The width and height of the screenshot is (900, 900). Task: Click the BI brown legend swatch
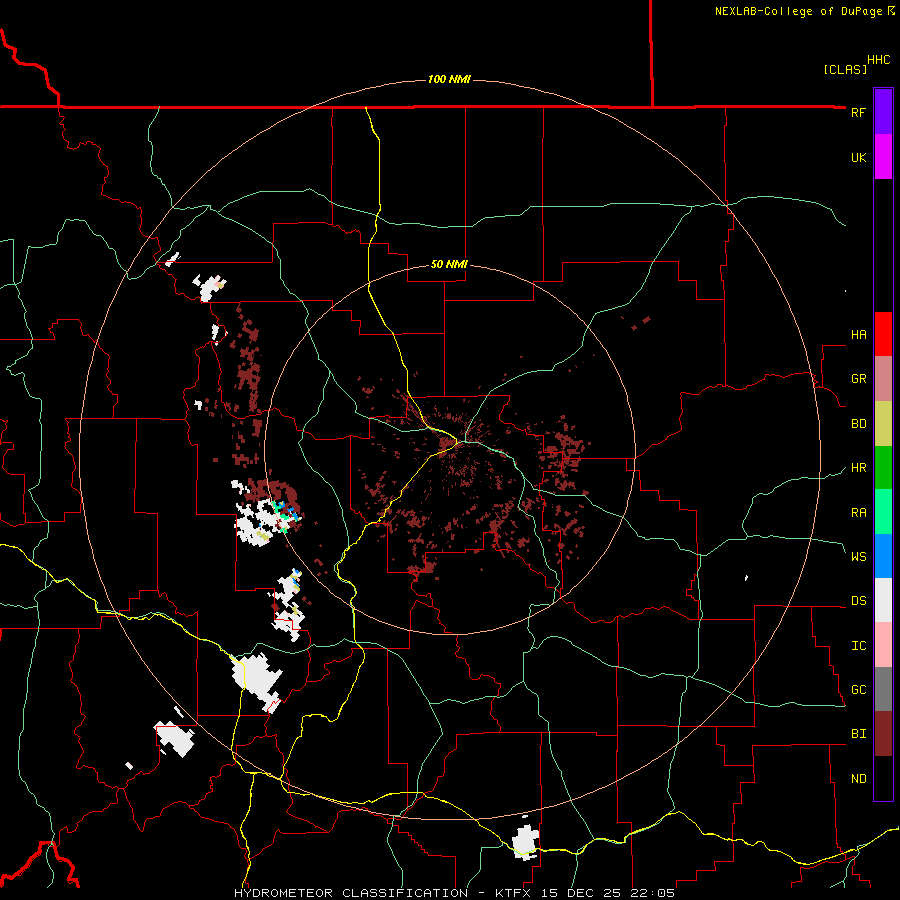[883, 734]
